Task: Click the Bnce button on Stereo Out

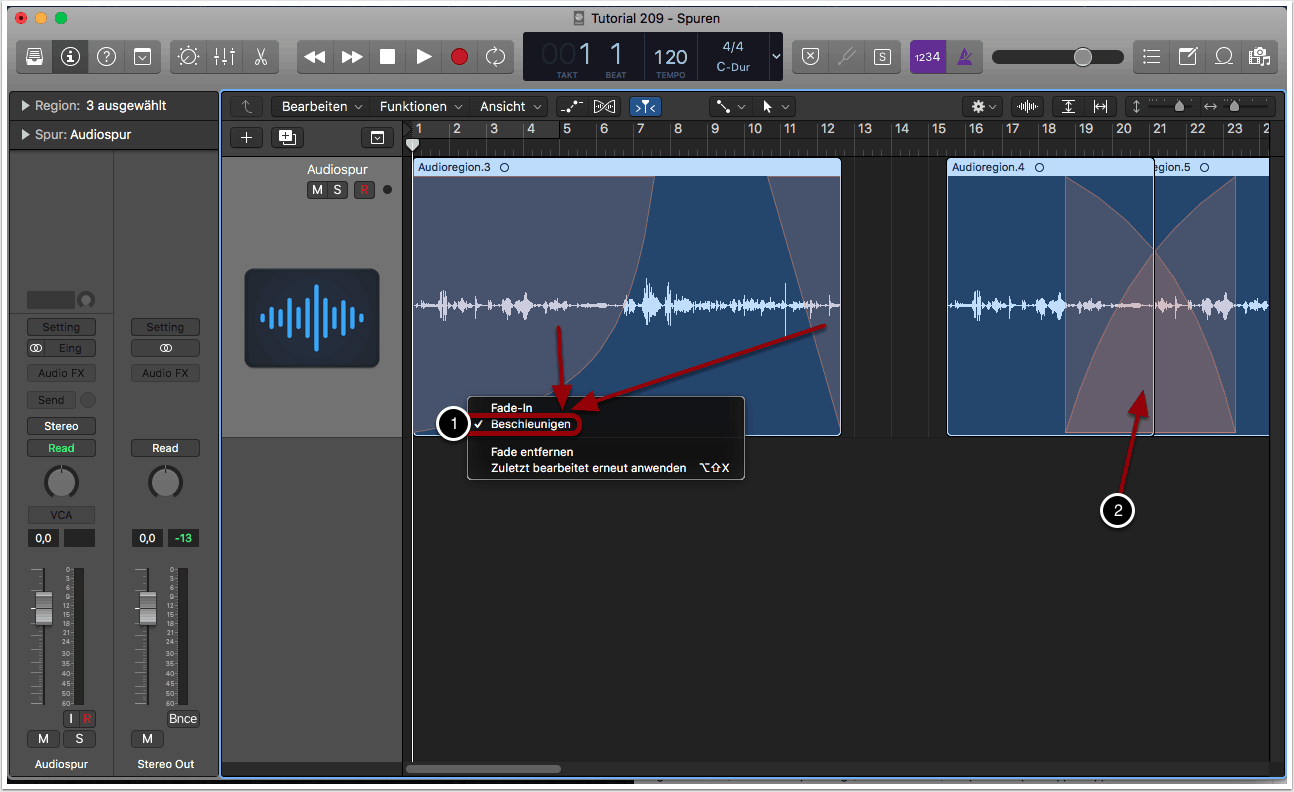Action: pos(183,718)
